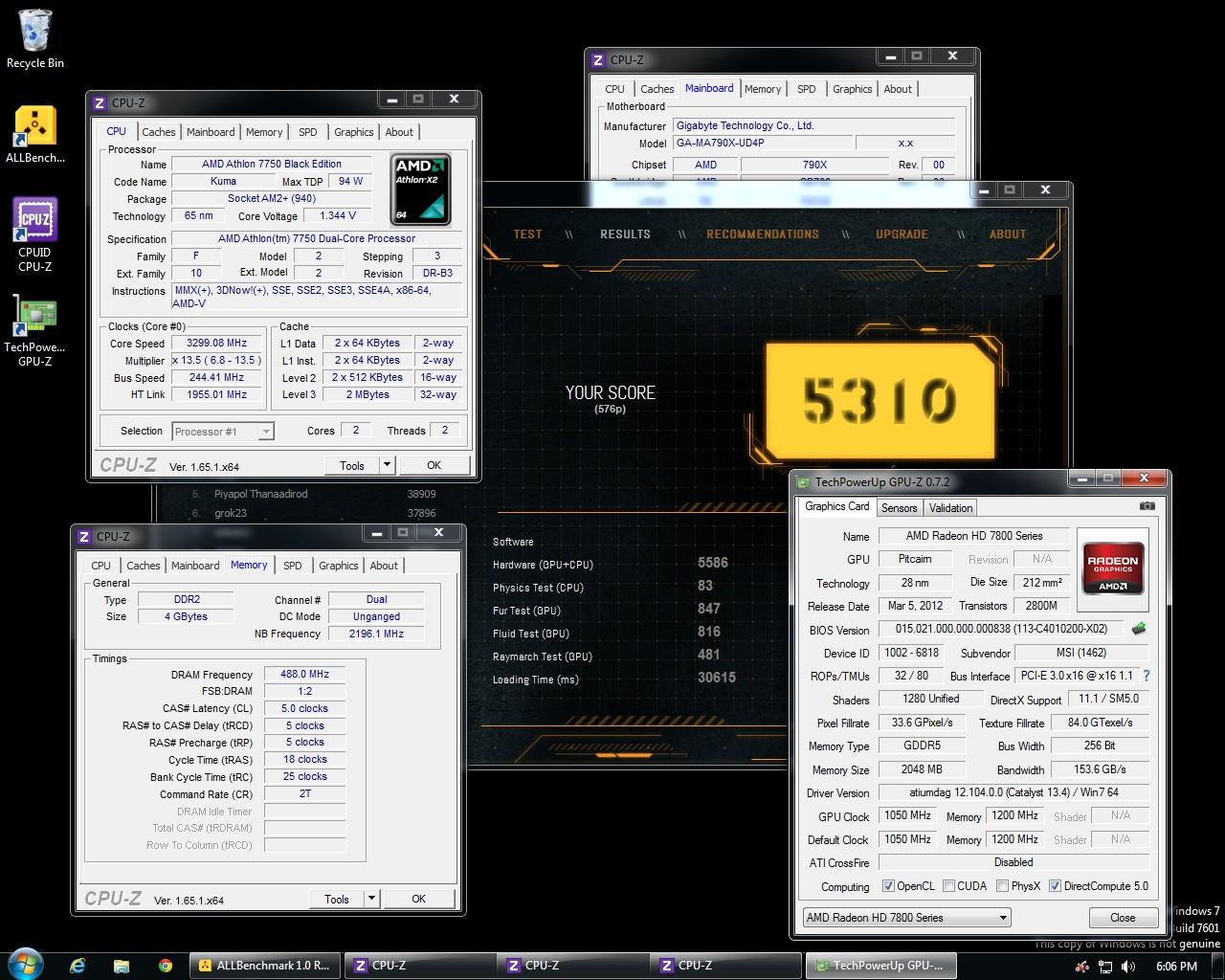The height and width of the screenshot is (980, 1225).
Task: Click the Tools button in CPU window
Action: point(352,465)
